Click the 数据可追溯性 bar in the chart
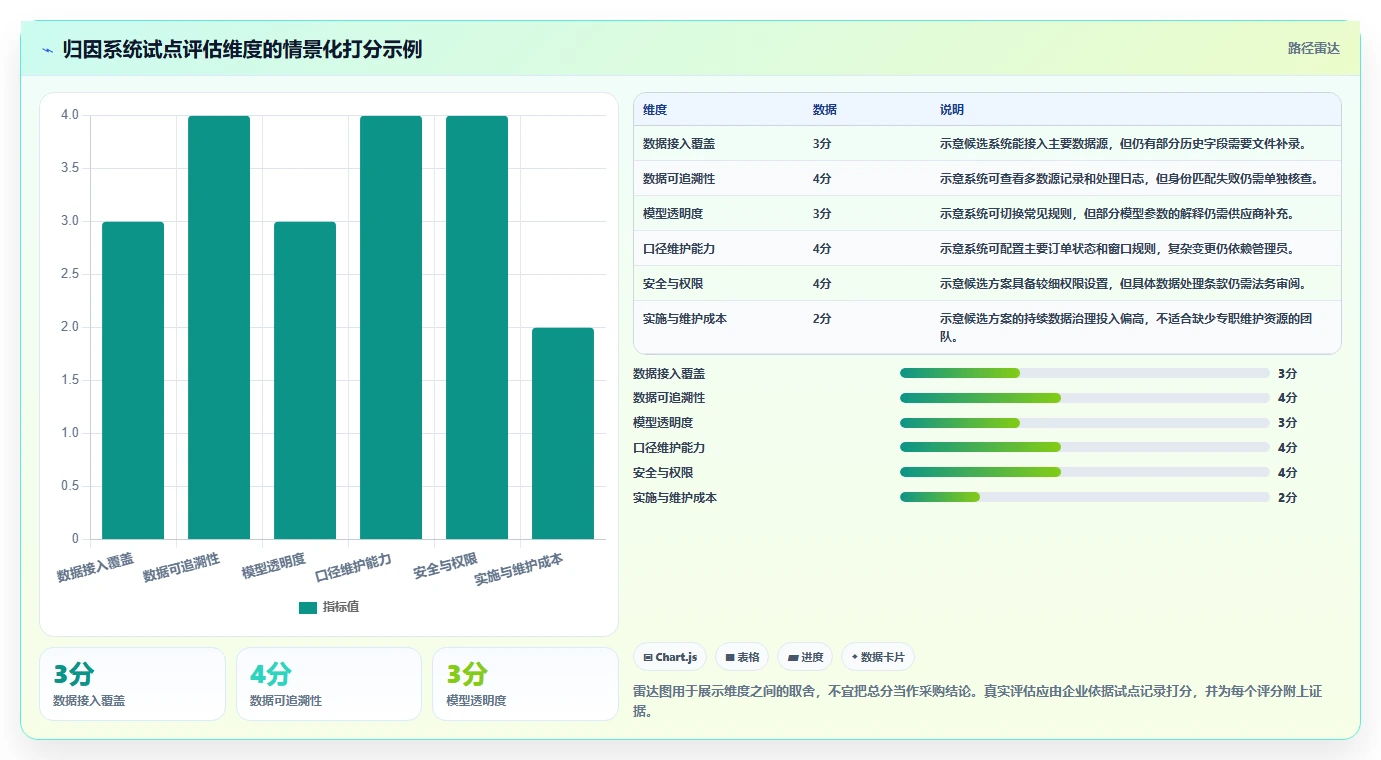 [x=219, y=327]
